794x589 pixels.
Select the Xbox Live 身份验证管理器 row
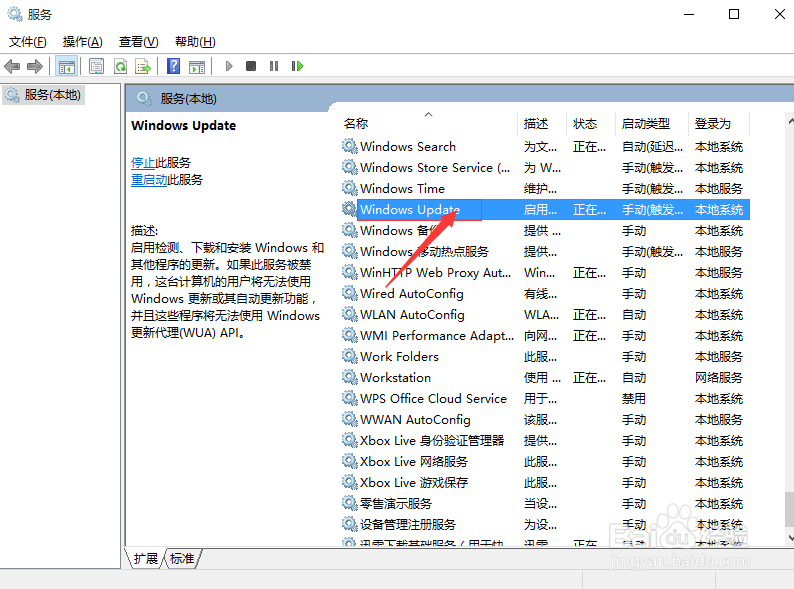click(x=545, y=441)
